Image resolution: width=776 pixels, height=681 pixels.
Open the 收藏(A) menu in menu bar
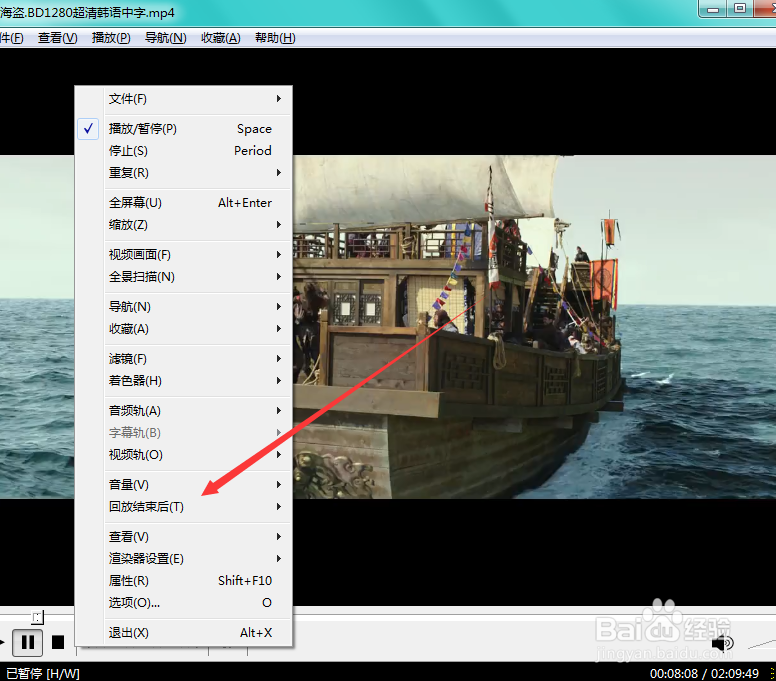click(221, 38)
